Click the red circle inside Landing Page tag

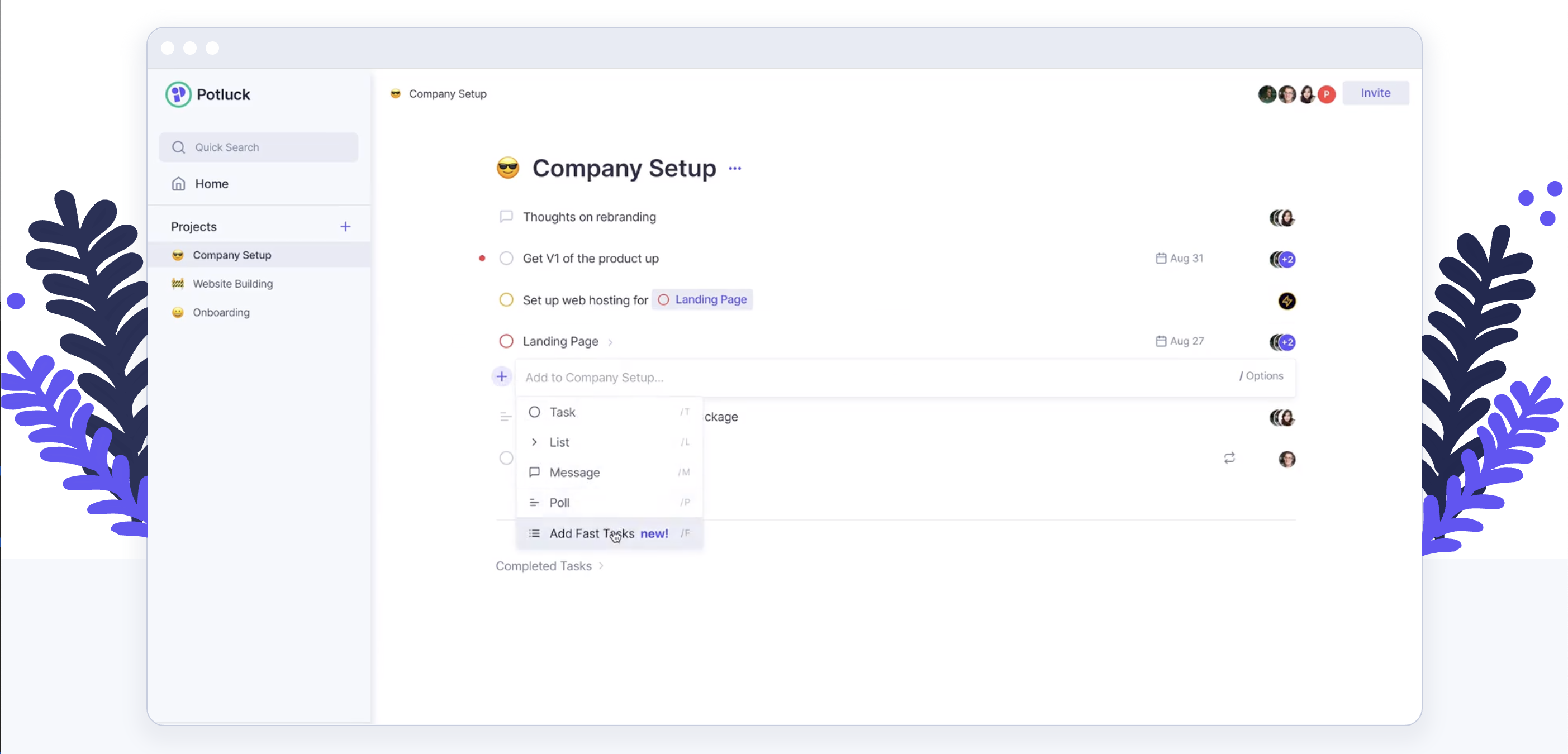click(x=663, y=299)
